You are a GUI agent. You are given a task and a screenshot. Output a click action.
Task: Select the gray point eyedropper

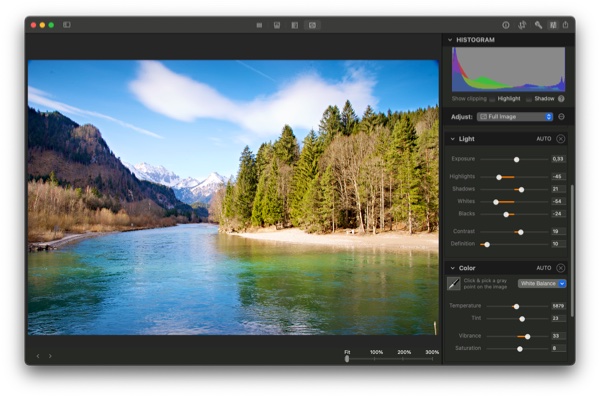coord(454,284)
